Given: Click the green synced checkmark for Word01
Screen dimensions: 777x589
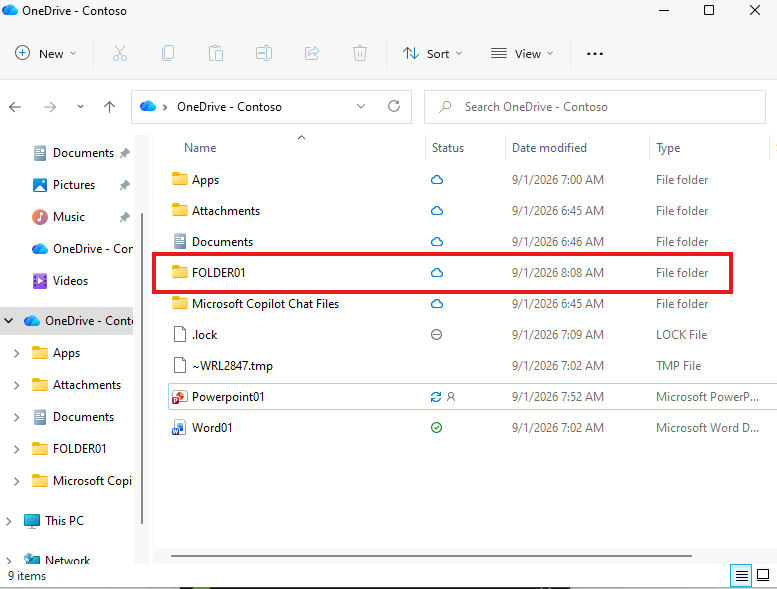Looking at the screenshot, I should pyautogui.click(x=436, y=428).
